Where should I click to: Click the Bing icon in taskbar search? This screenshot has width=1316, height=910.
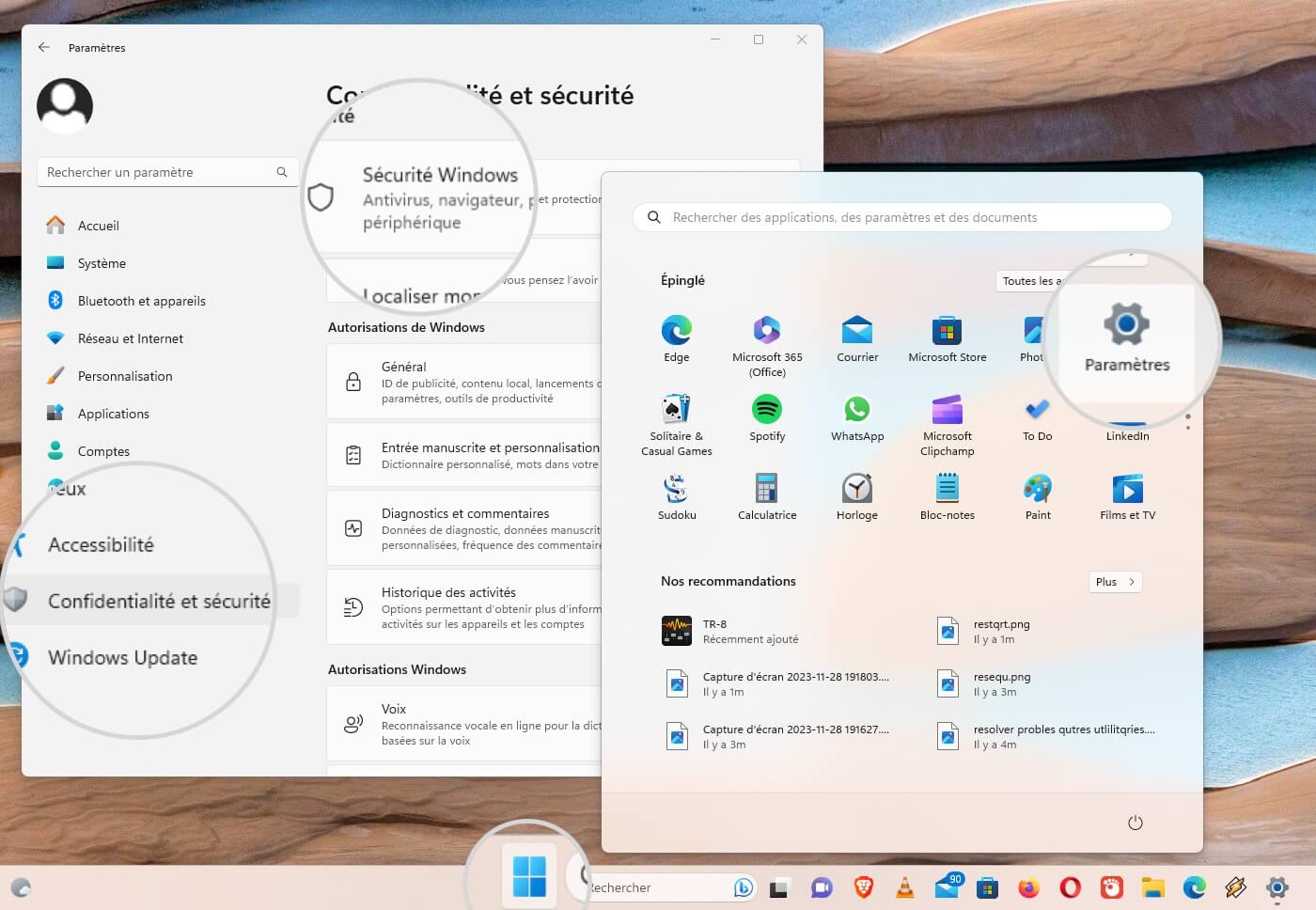[744, 886]
